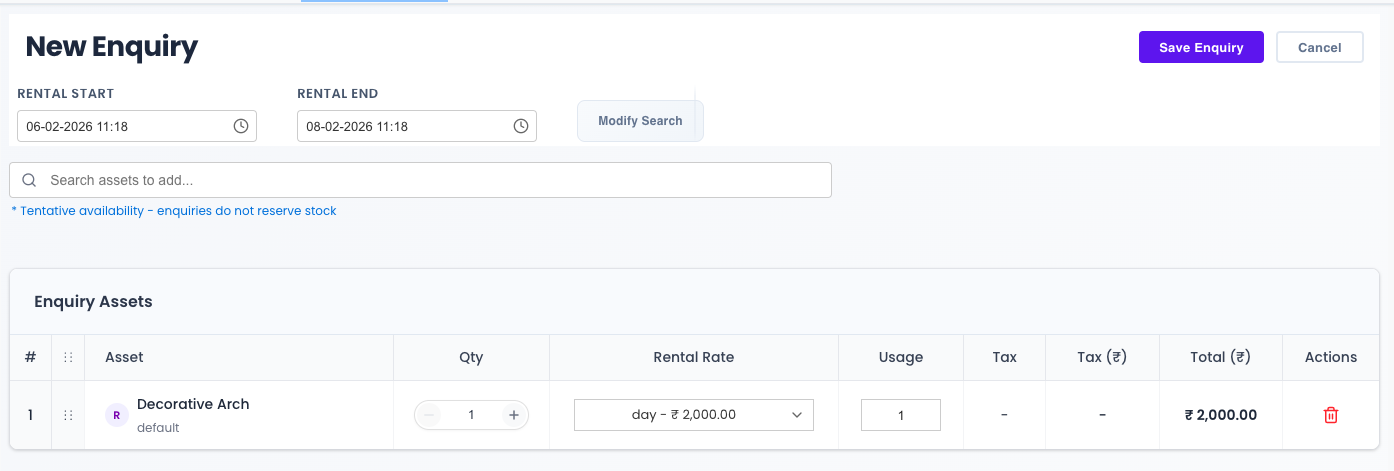
Task: Click the row number 1 cell
Action: [x=30, y=415]
